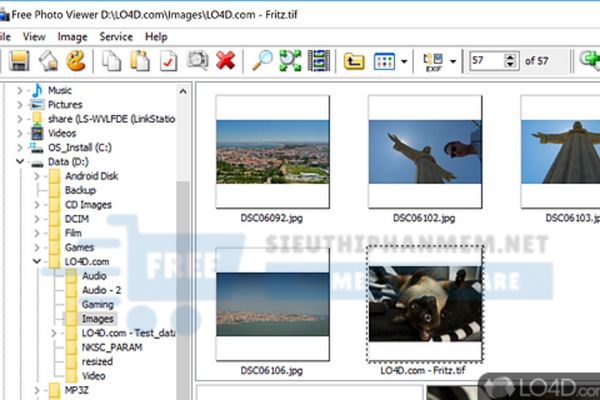Screen dimensions: 600x400
Task: Expand the share (LS-WVLFDE) network node
Action: [20, 119]
